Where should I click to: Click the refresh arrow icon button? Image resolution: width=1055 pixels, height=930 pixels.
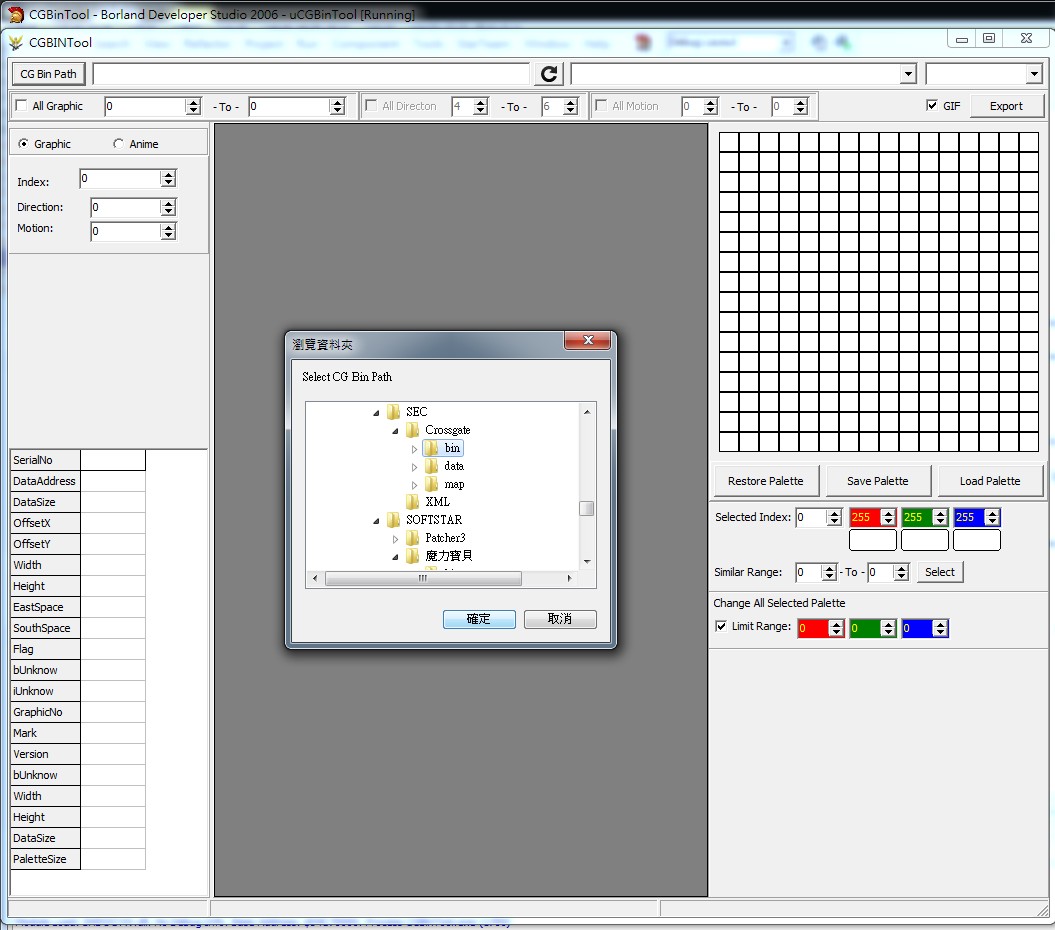pyautogui.click(x=549, y=74)
